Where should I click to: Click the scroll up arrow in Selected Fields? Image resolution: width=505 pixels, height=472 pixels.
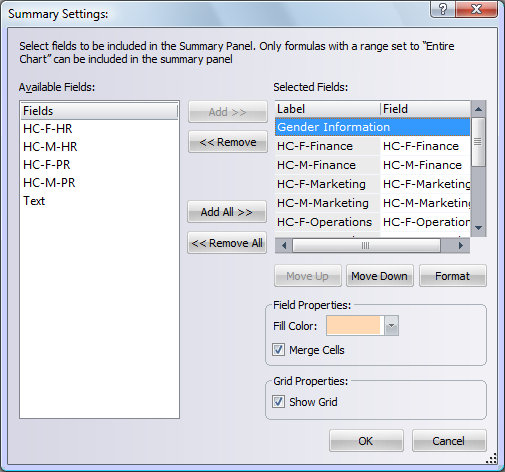(479, 109)
